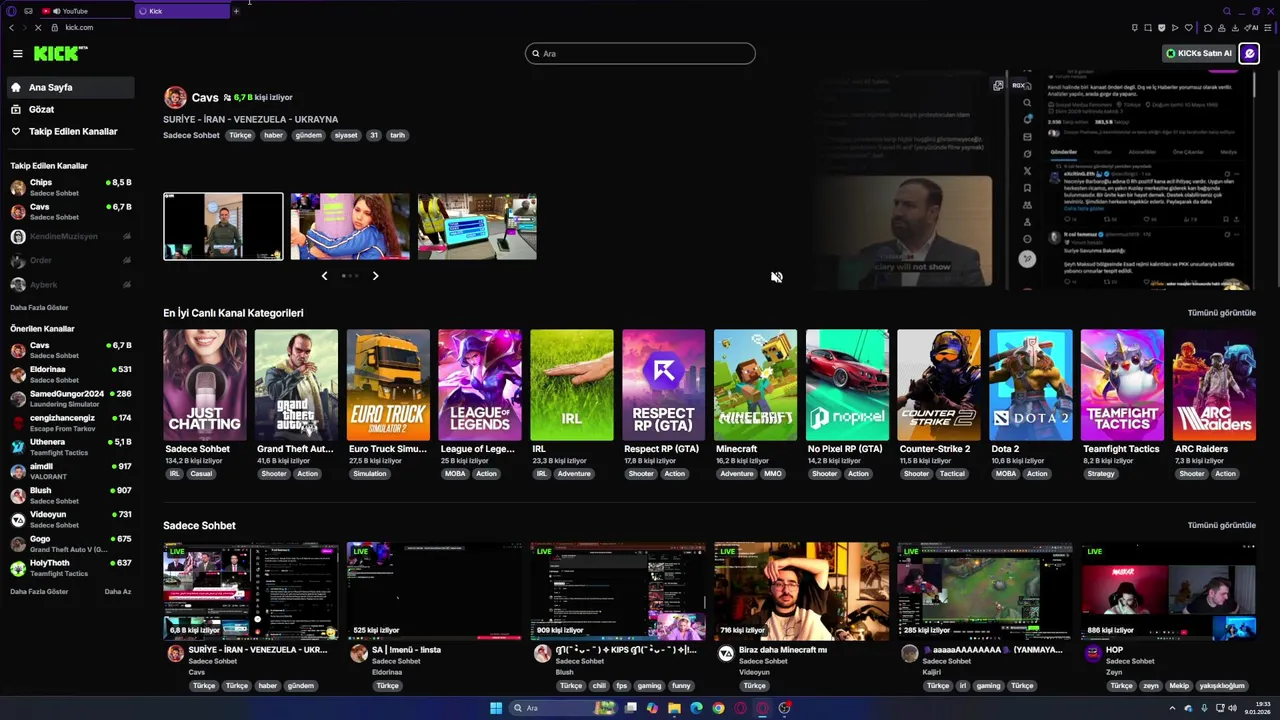Viewport: 1280px width, 720px height.
Task: Go back to previous page
Action: click(x=11, y=27)
